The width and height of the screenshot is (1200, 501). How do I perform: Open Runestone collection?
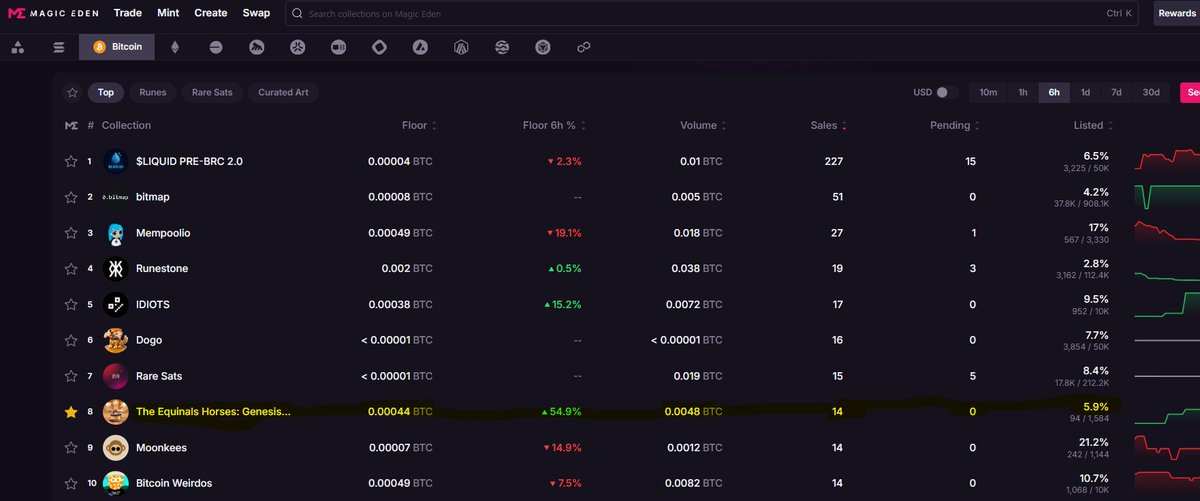(x=162, y=268)
